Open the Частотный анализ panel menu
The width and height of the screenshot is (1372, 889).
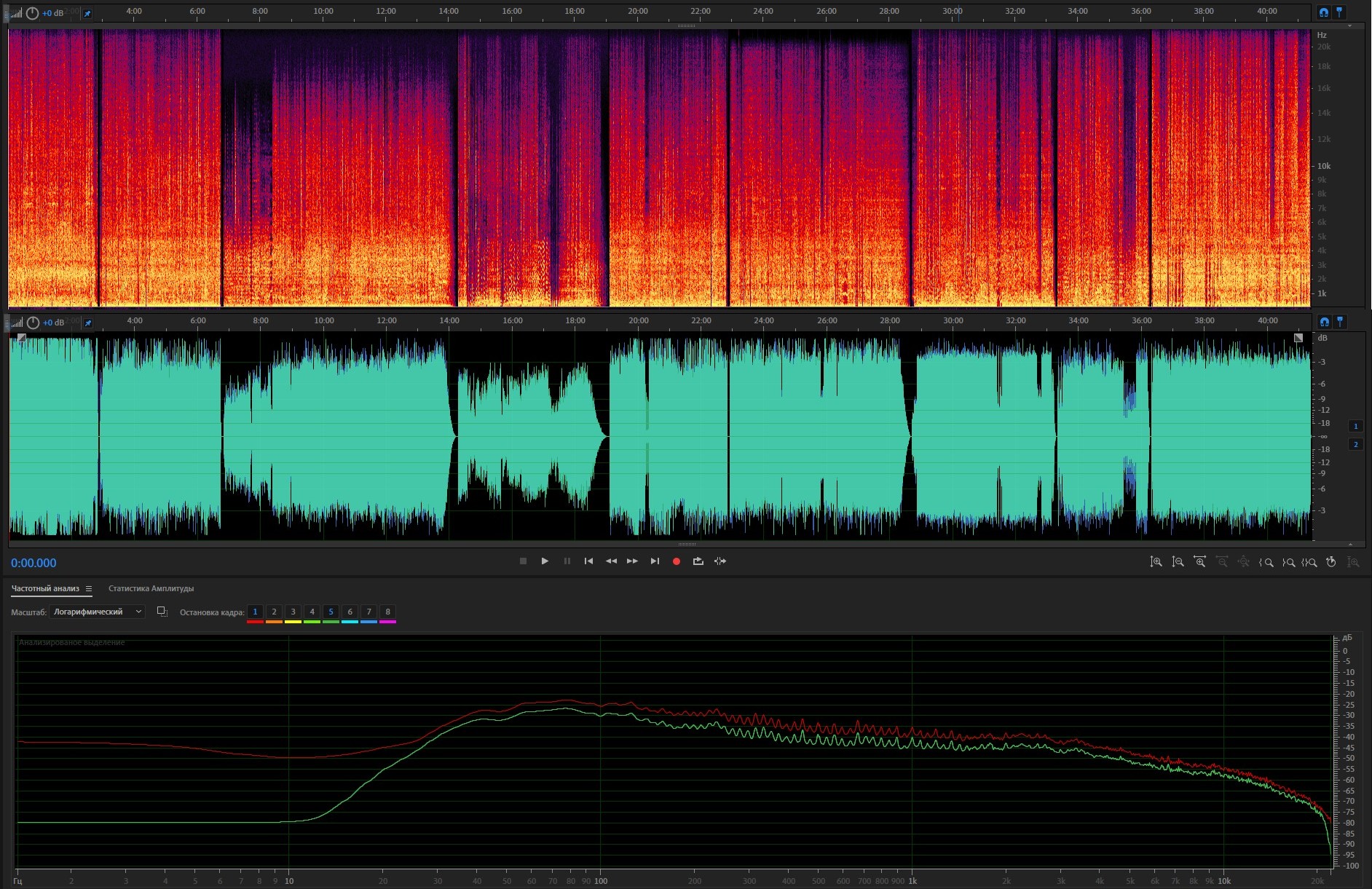tap(89, 589)
